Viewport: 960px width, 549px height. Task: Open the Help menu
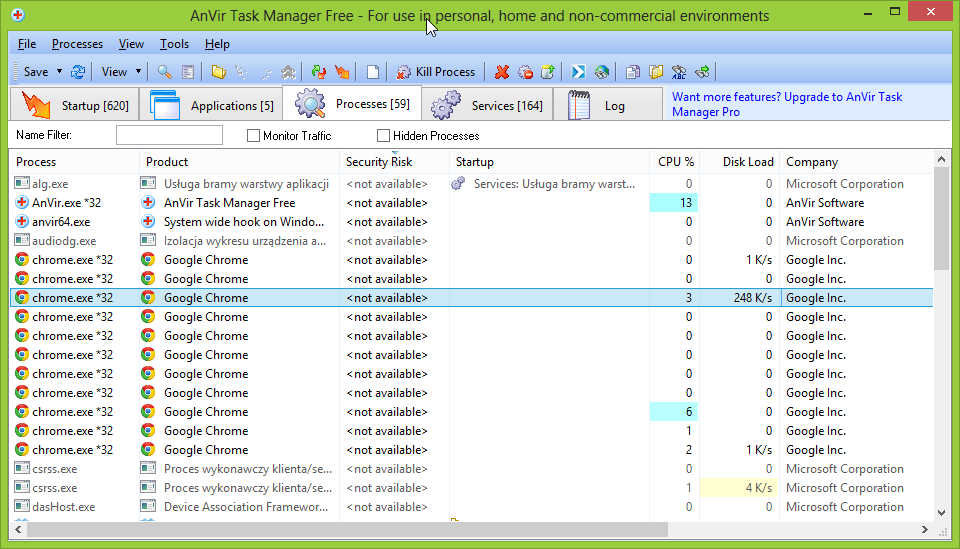tap(217, 44)
